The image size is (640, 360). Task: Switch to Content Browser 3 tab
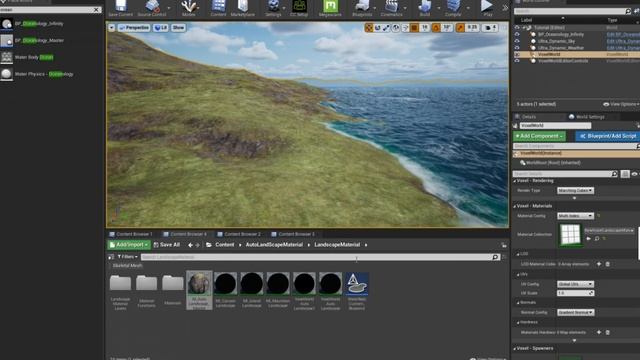click(293, 234)
